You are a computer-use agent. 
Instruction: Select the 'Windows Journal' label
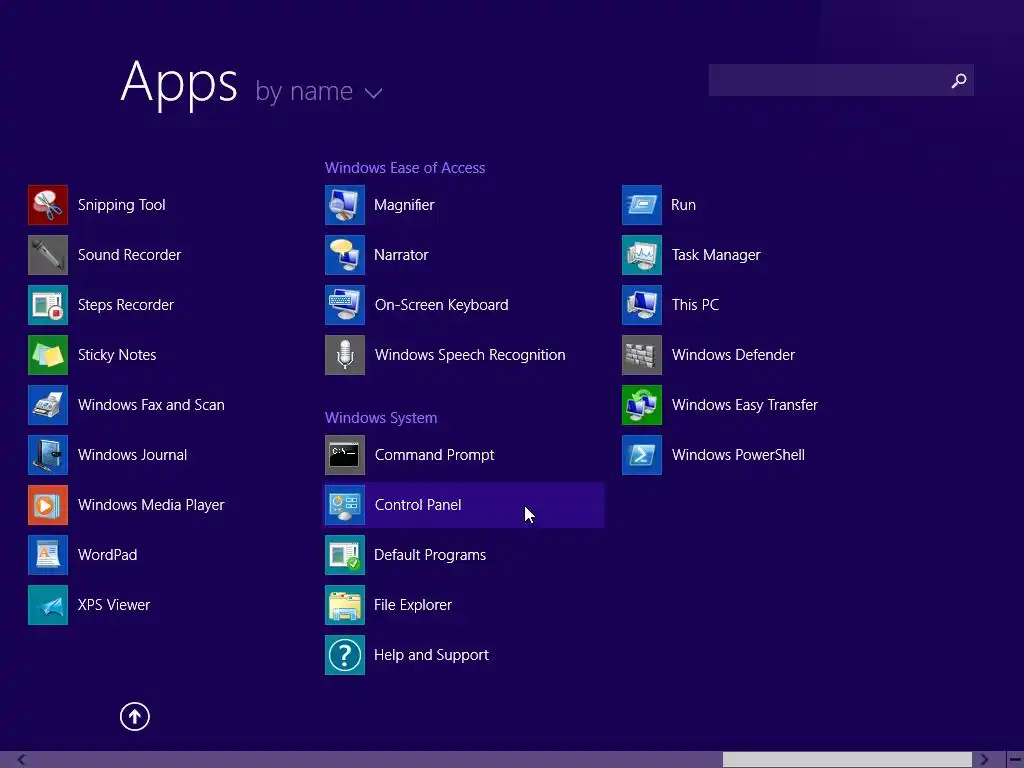click(133, 455)
